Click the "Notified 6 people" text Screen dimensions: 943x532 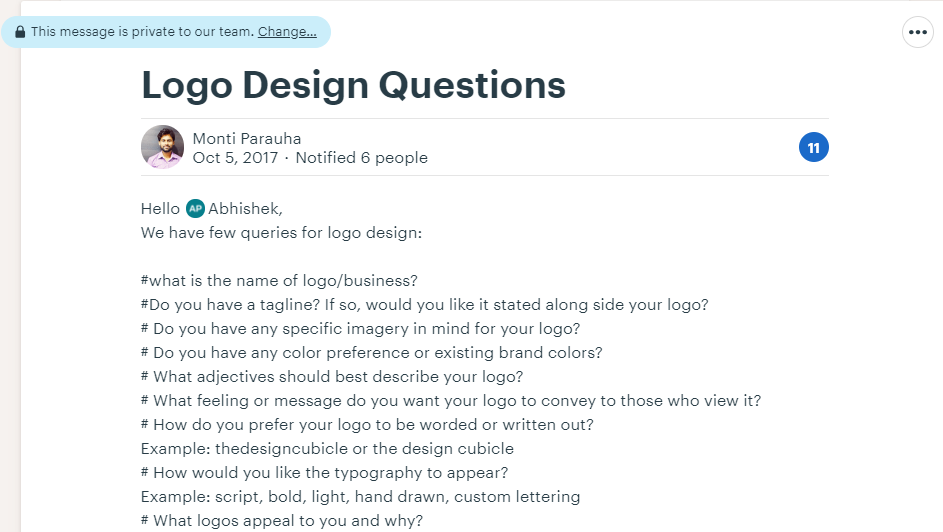click(361, 158)
